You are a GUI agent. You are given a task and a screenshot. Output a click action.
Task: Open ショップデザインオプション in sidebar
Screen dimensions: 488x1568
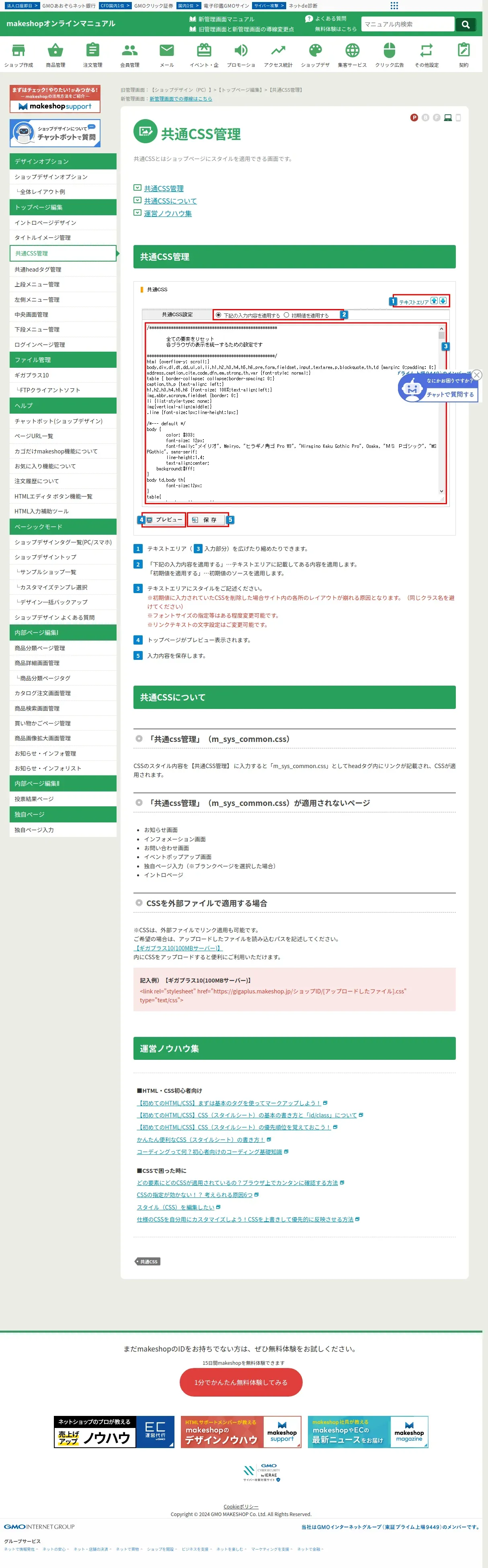tap(63, 177)
